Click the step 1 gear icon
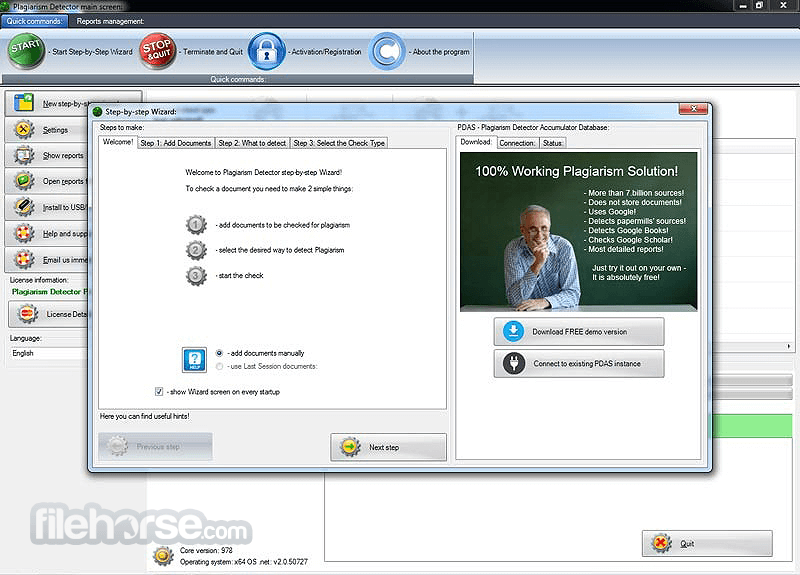800x575 pixels. tap(196, 224)
